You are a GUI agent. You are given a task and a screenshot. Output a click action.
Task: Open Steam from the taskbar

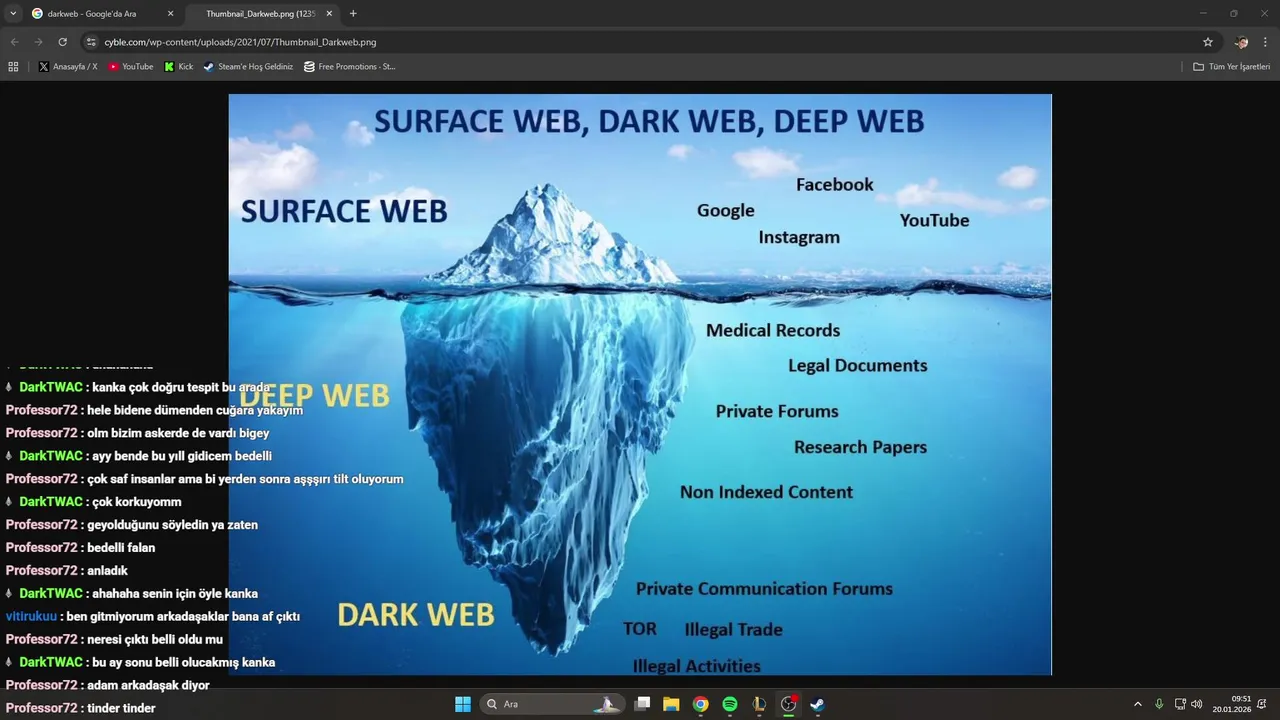coord(817,704)
